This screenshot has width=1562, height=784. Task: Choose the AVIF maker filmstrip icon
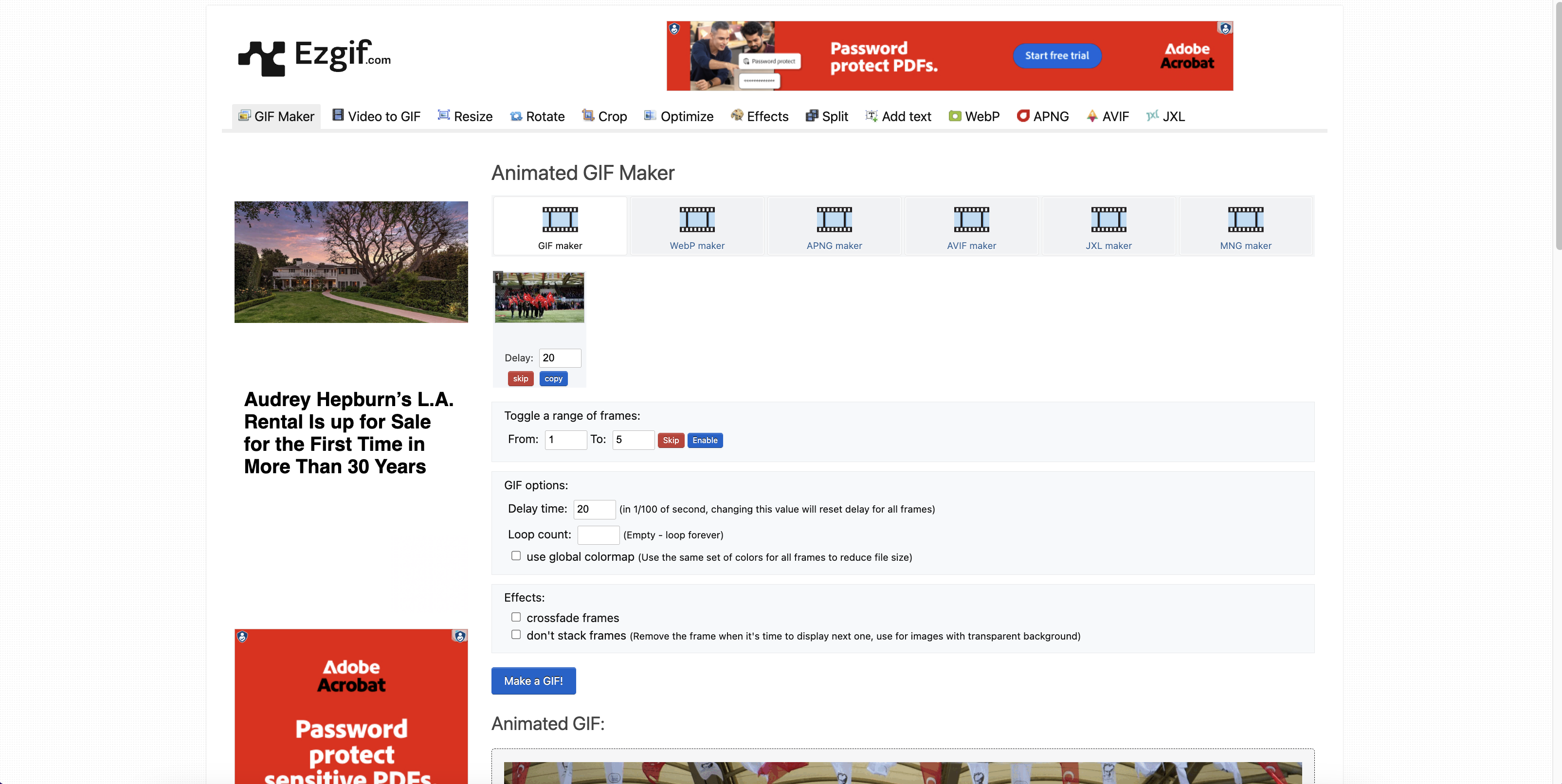[971, 219]
